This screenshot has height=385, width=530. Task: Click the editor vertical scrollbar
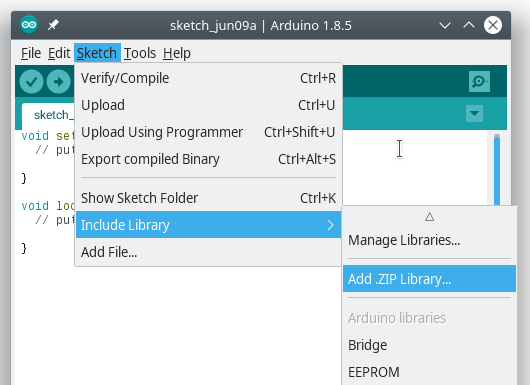coord(497,169)
